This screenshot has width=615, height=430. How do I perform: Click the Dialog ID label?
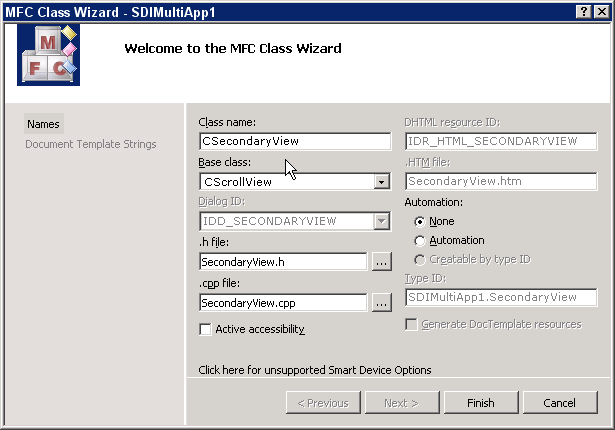click(x=222, y=202)
